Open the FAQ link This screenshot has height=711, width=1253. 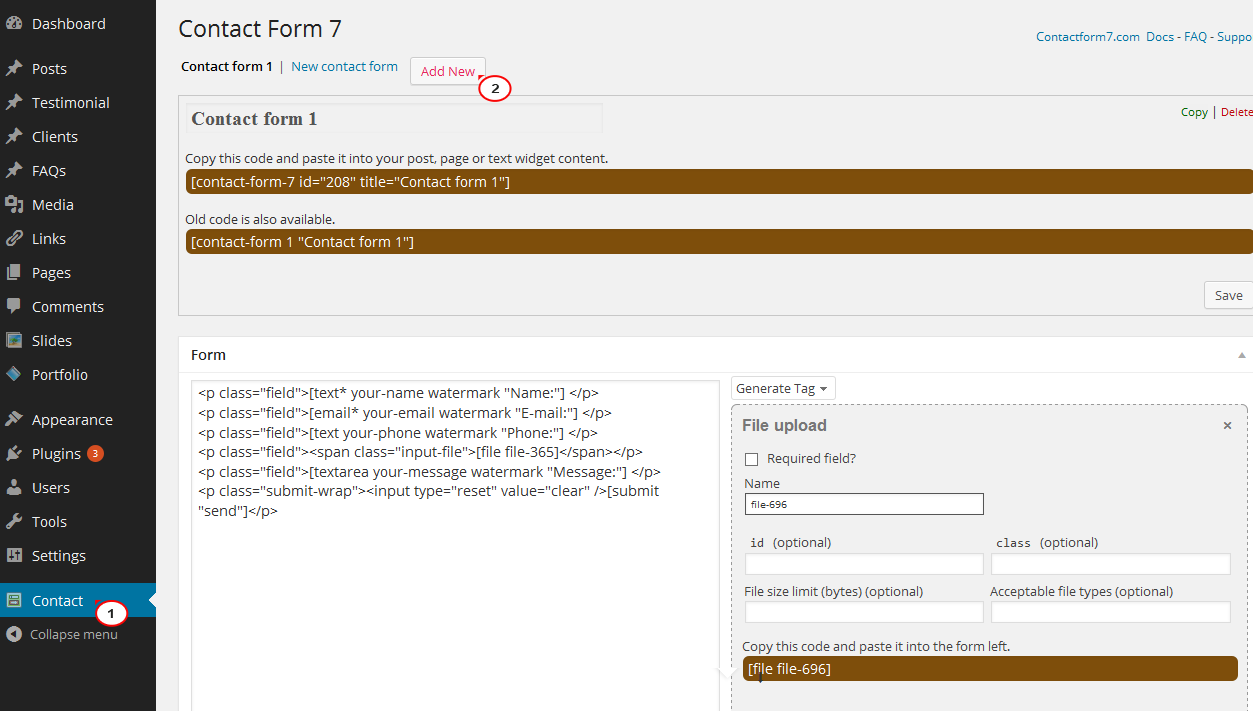(1195, 37)
